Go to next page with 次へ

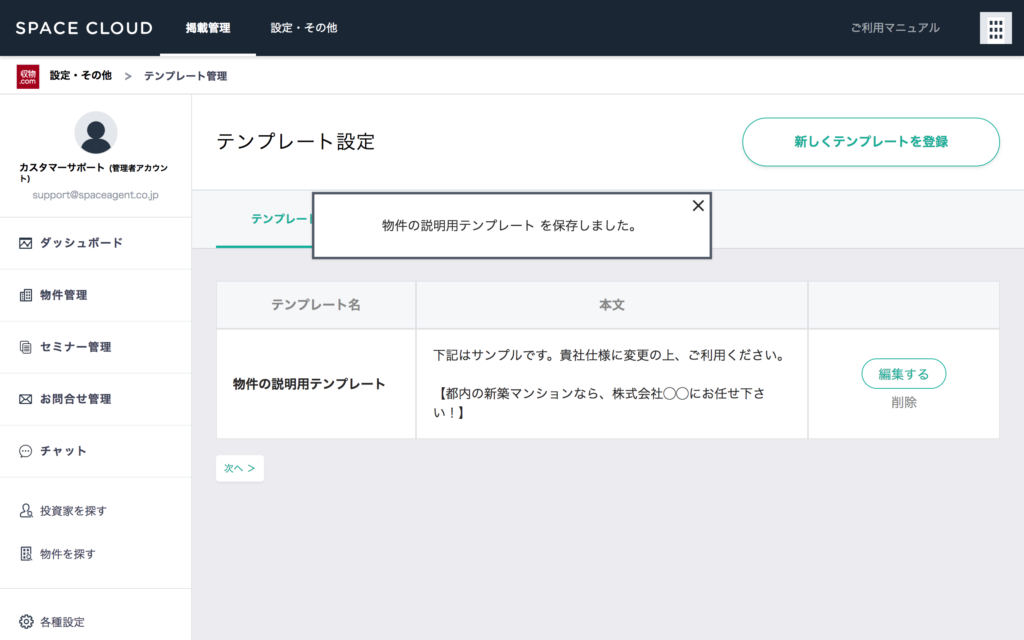coord(240,468)
